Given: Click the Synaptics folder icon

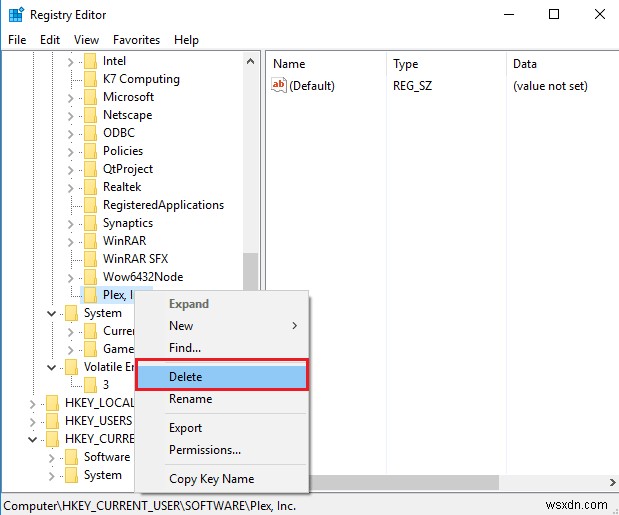Looking at the screenshot, I should point(90,223).
